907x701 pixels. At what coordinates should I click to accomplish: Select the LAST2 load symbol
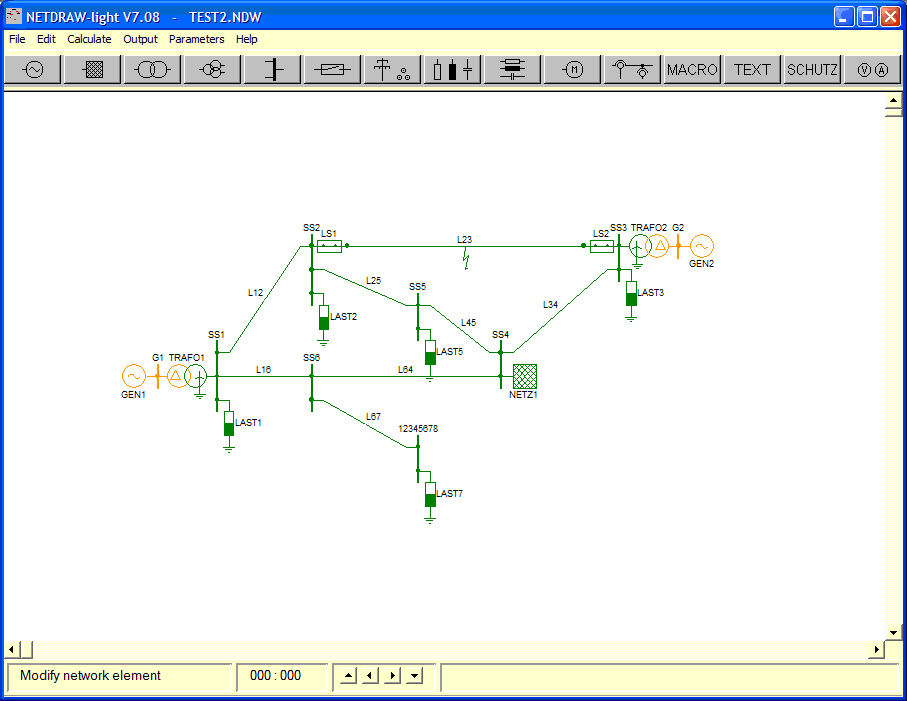(324, 318)
